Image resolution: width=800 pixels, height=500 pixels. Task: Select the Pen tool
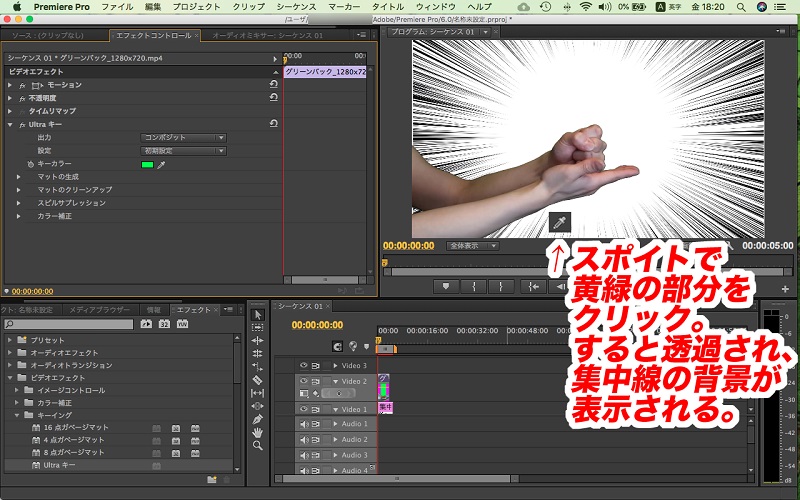point(258,419)
